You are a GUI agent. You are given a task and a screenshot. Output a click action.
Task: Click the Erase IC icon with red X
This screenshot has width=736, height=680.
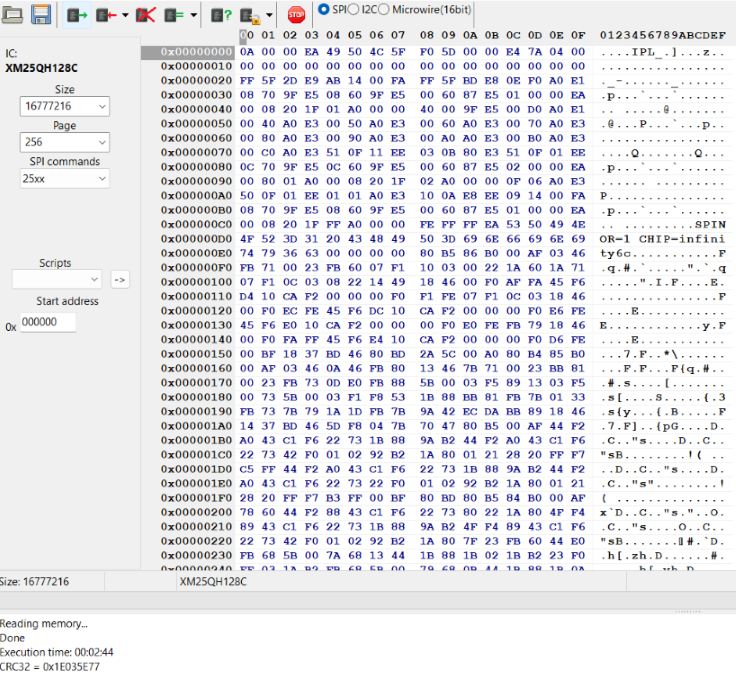[146, 15]
